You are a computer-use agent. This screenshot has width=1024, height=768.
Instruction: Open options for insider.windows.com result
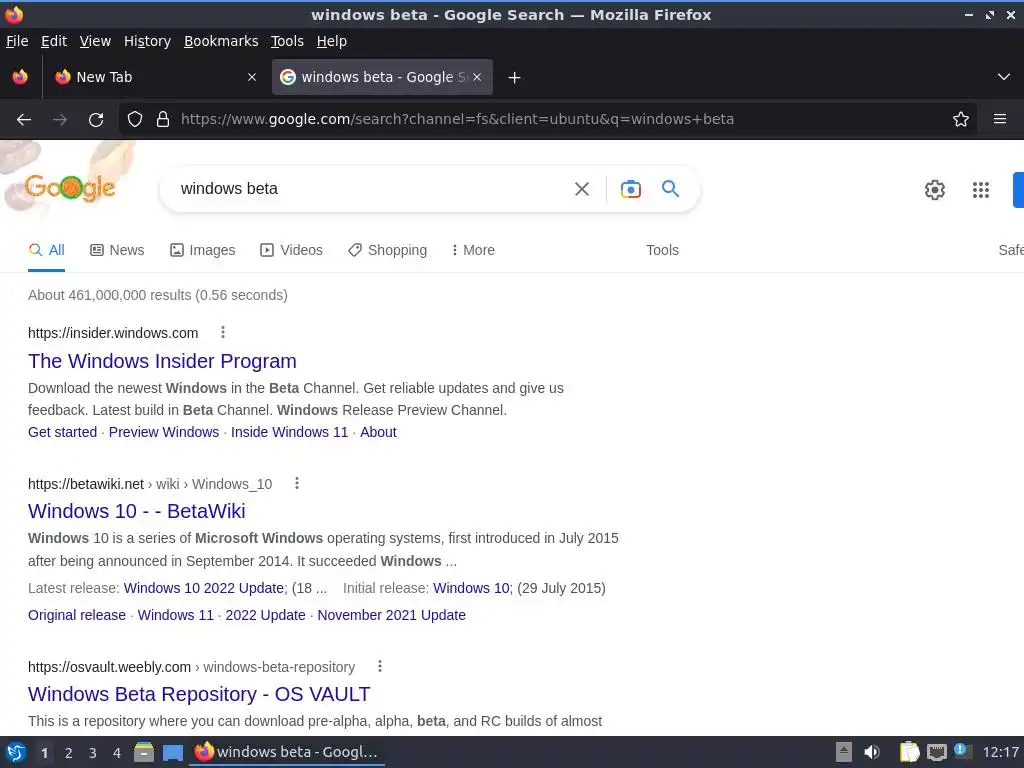coord(223,332)
